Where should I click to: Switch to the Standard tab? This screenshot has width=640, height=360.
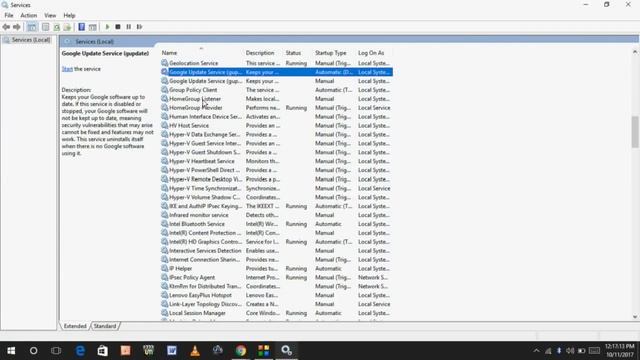click(105, 326)
